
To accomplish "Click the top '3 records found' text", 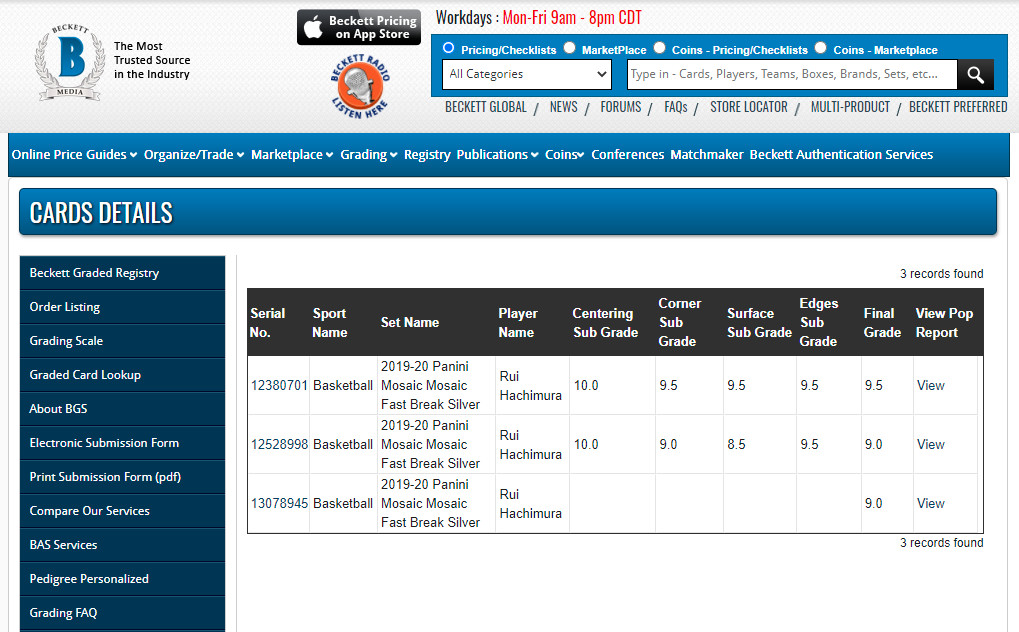I will tap(941, 274).
